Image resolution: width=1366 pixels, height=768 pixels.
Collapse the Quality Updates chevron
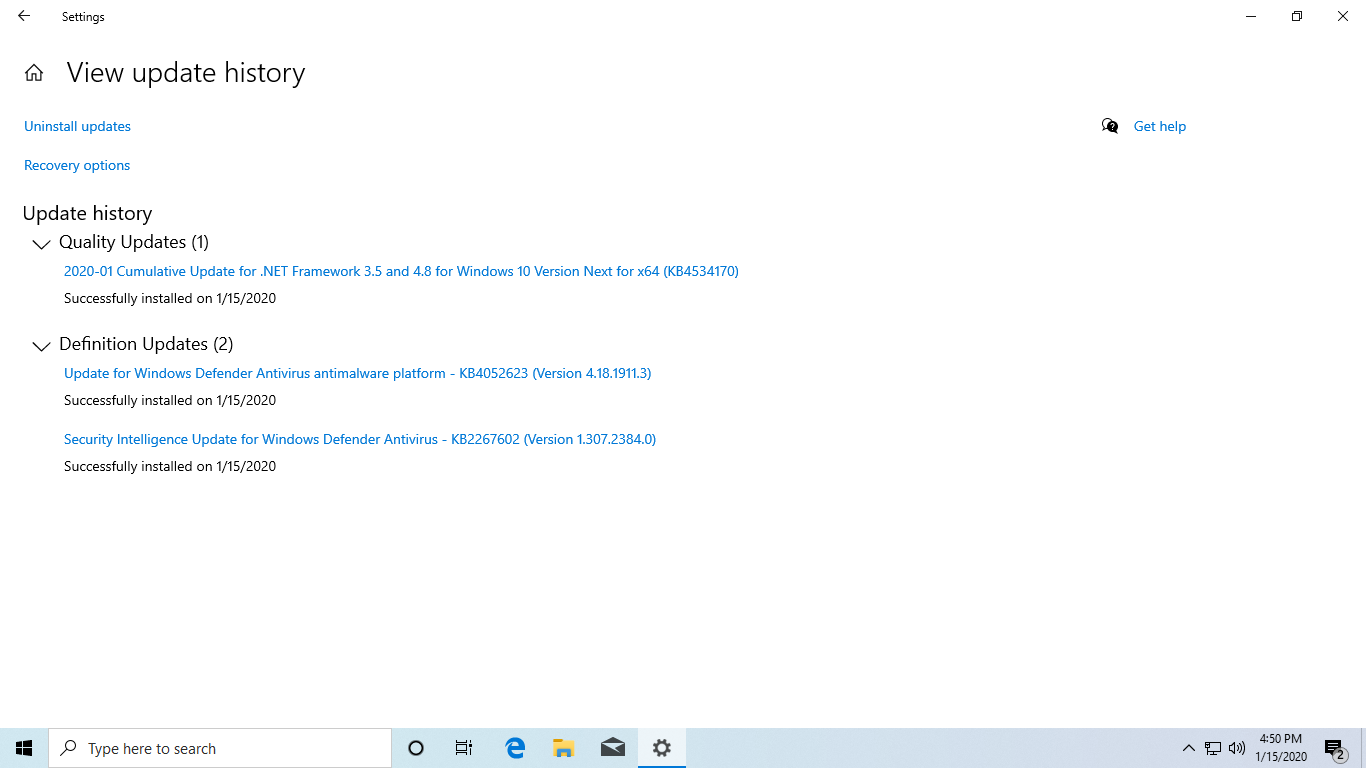[x=41, y=244]
